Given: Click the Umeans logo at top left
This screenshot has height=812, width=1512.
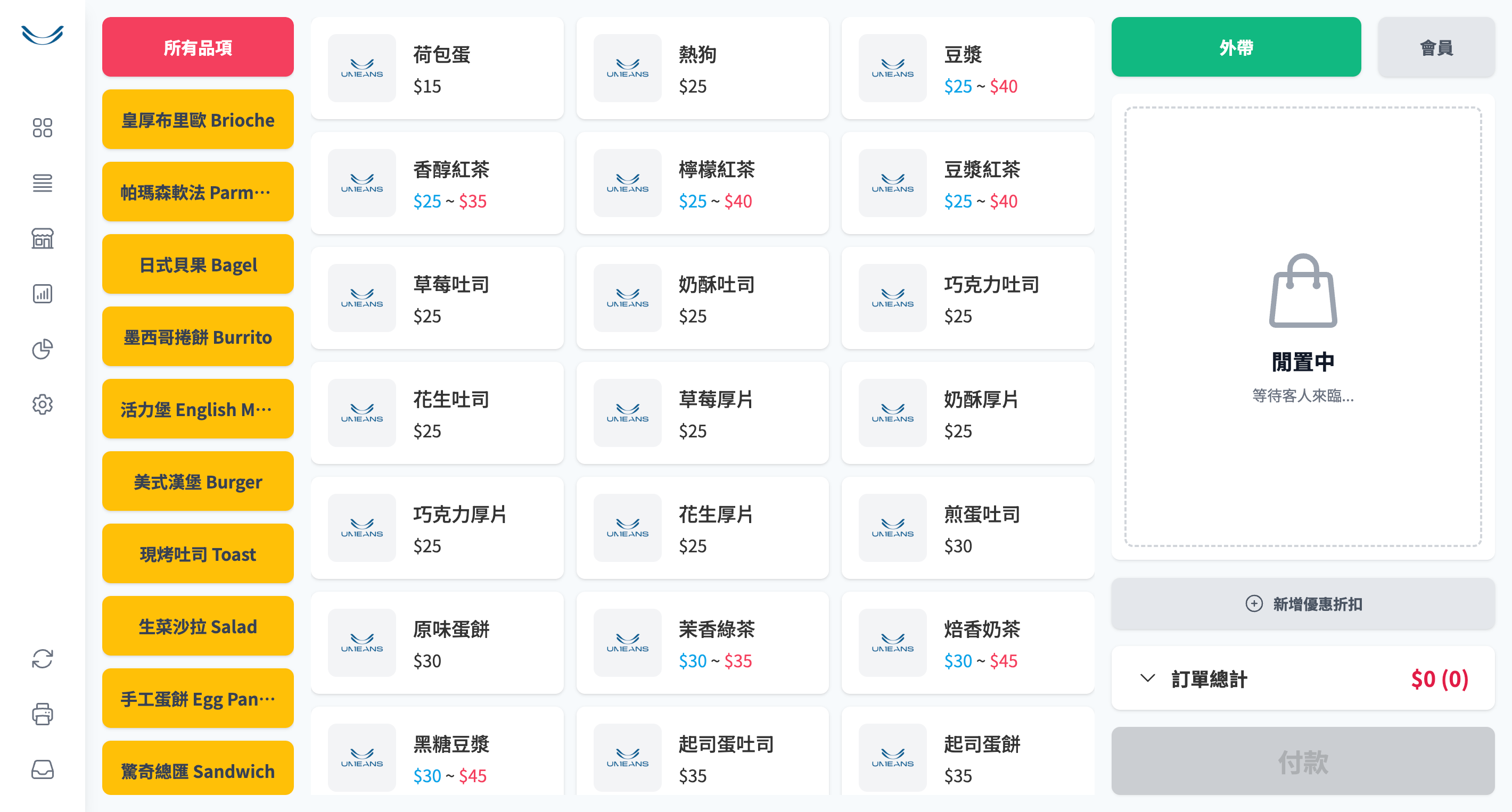Looking at the screenshot, I should coord(42,35).
